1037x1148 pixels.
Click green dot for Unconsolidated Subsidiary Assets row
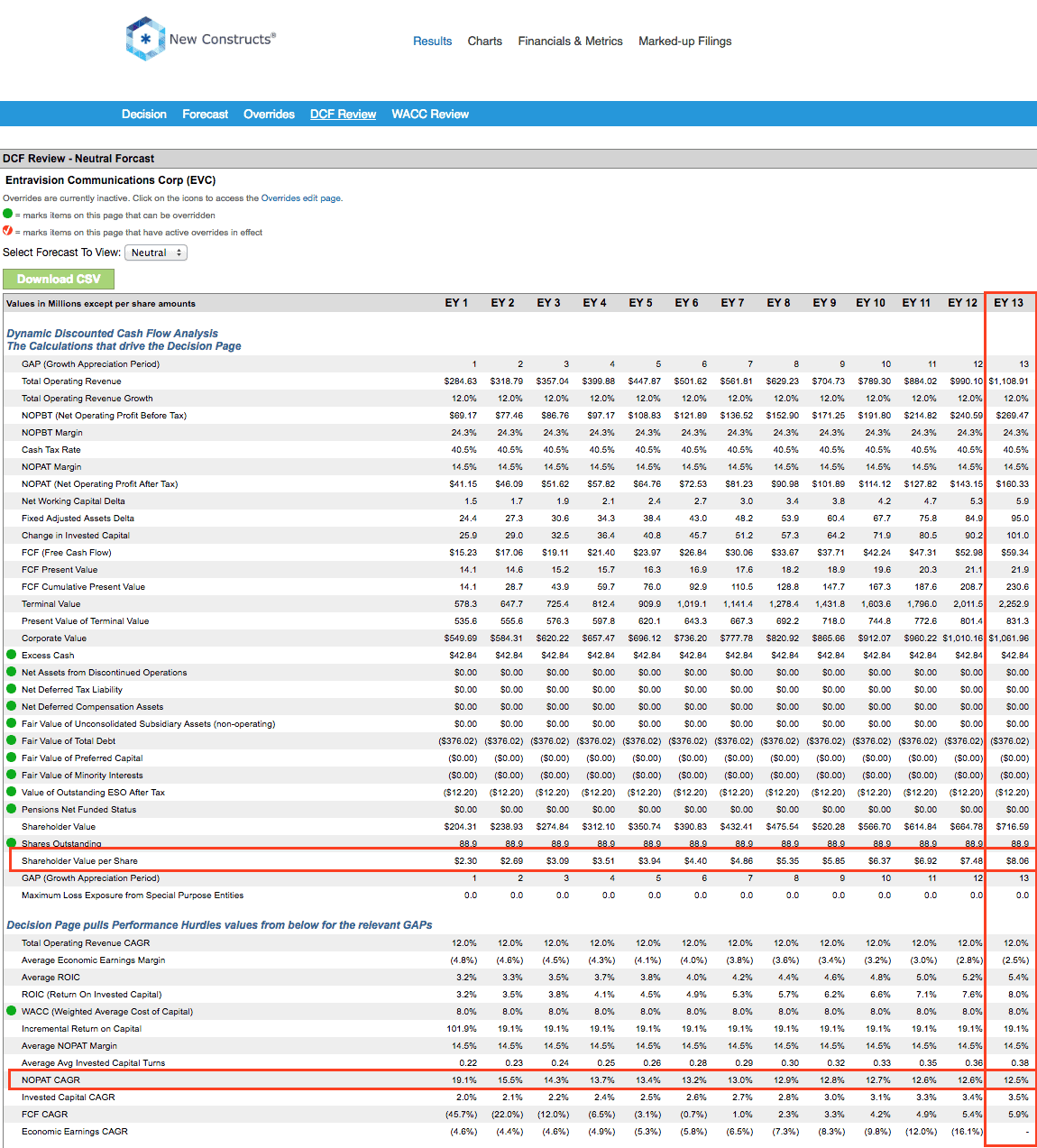tap(12, 723)
